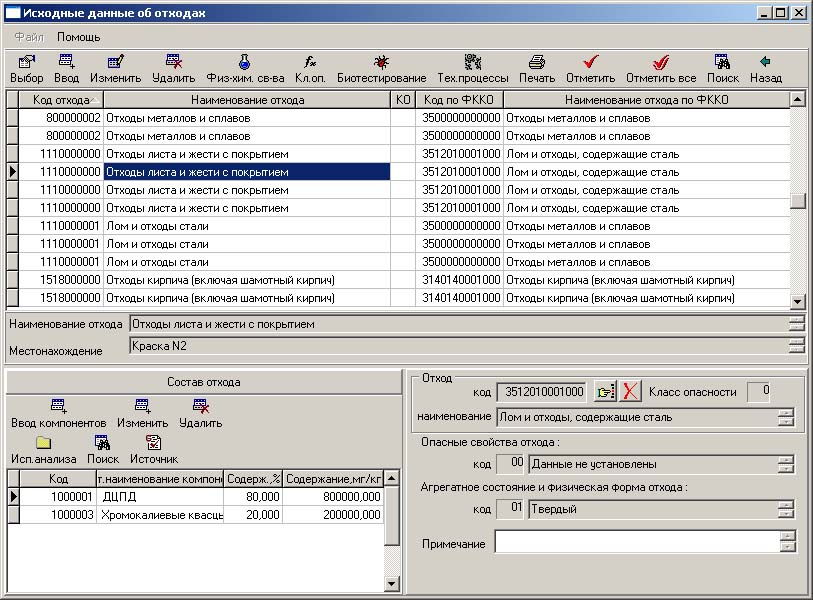Screen dimensions: 813x600
Task: Click the Примечание input field
Action: pyautogui.click(x=636, y=542)
